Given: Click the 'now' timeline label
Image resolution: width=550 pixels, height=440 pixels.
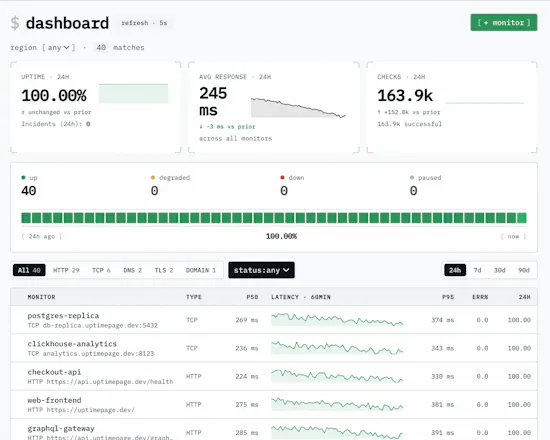Looking at the screenshot, I should pos(513,236).
